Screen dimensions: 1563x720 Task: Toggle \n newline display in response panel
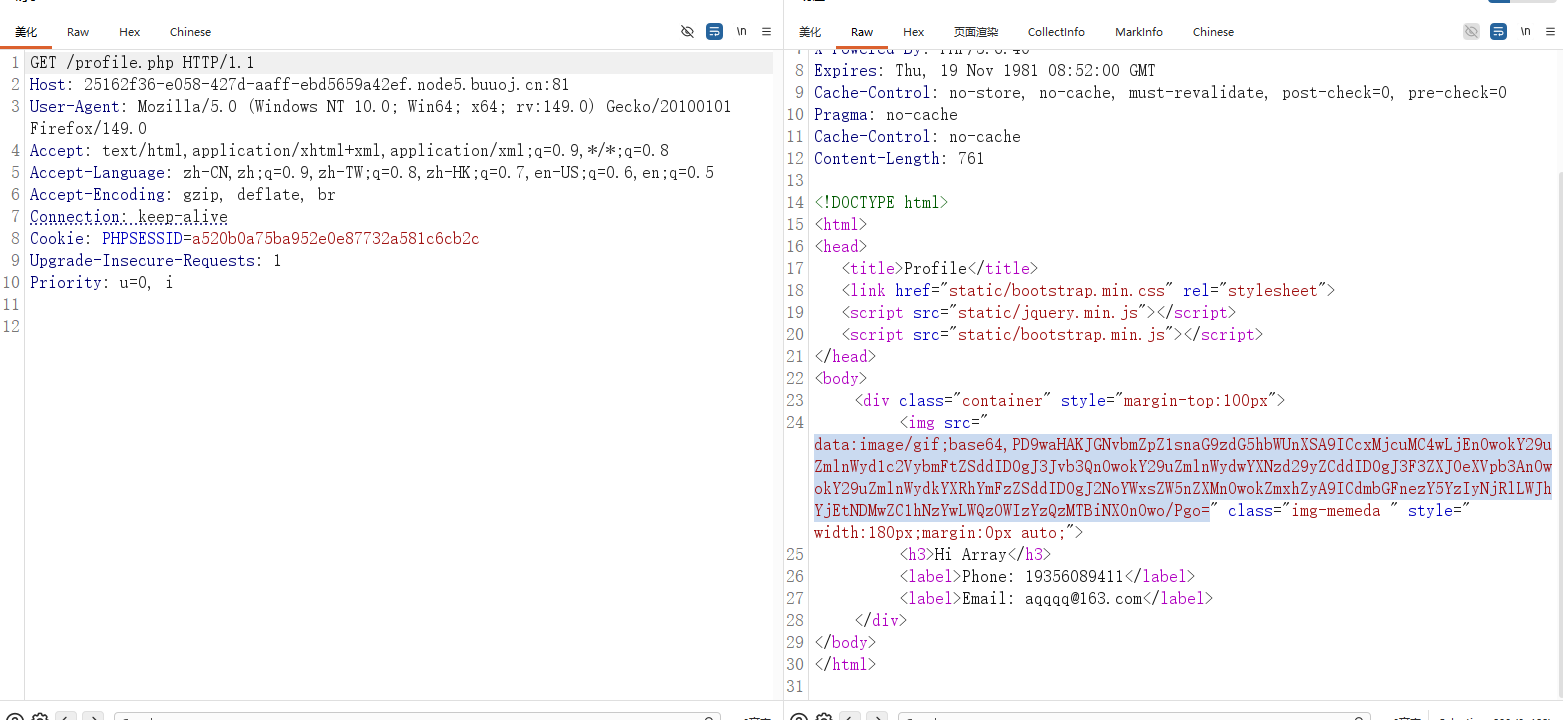click(x=1525, y=32)
